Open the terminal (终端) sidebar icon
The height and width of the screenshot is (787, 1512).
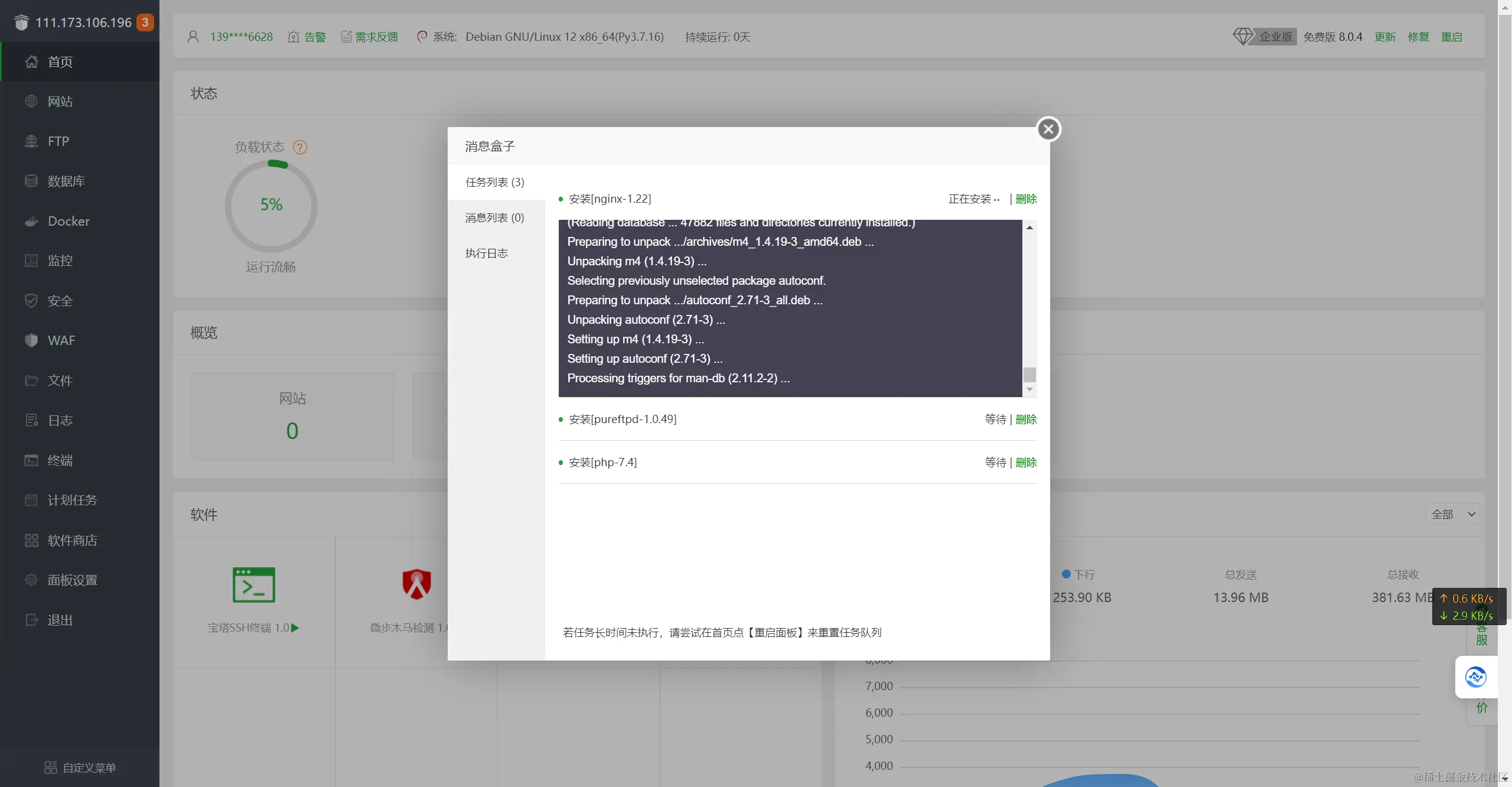coord(31,460)
